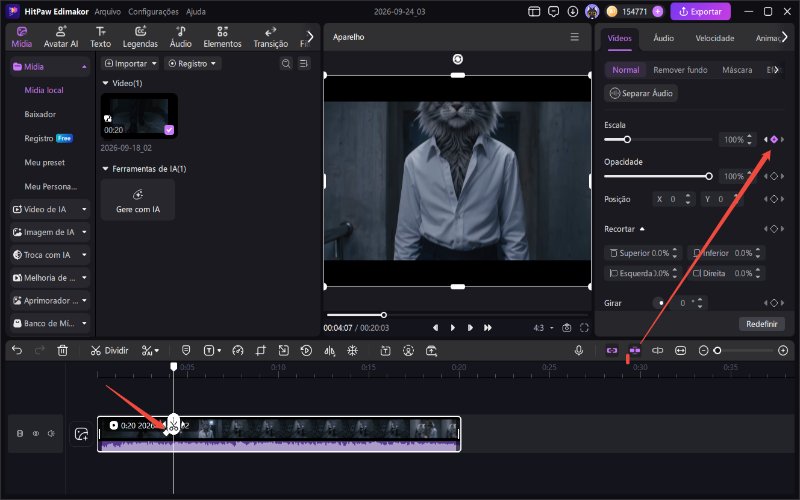Screen dimensions: 800x500
Task: Toggle the purple link-clips magnet icon
Action: 612,351
